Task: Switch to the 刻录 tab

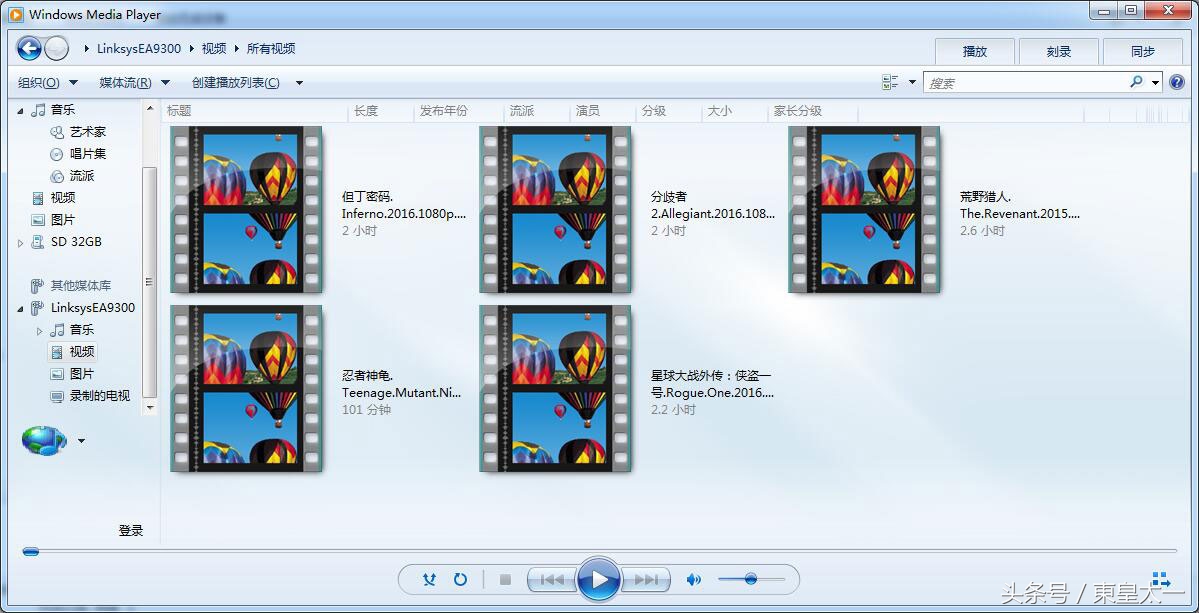Action: tap(1058, 51)
